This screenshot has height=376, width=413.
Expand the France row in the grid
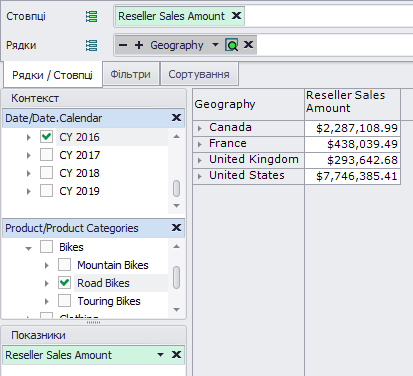200,144
